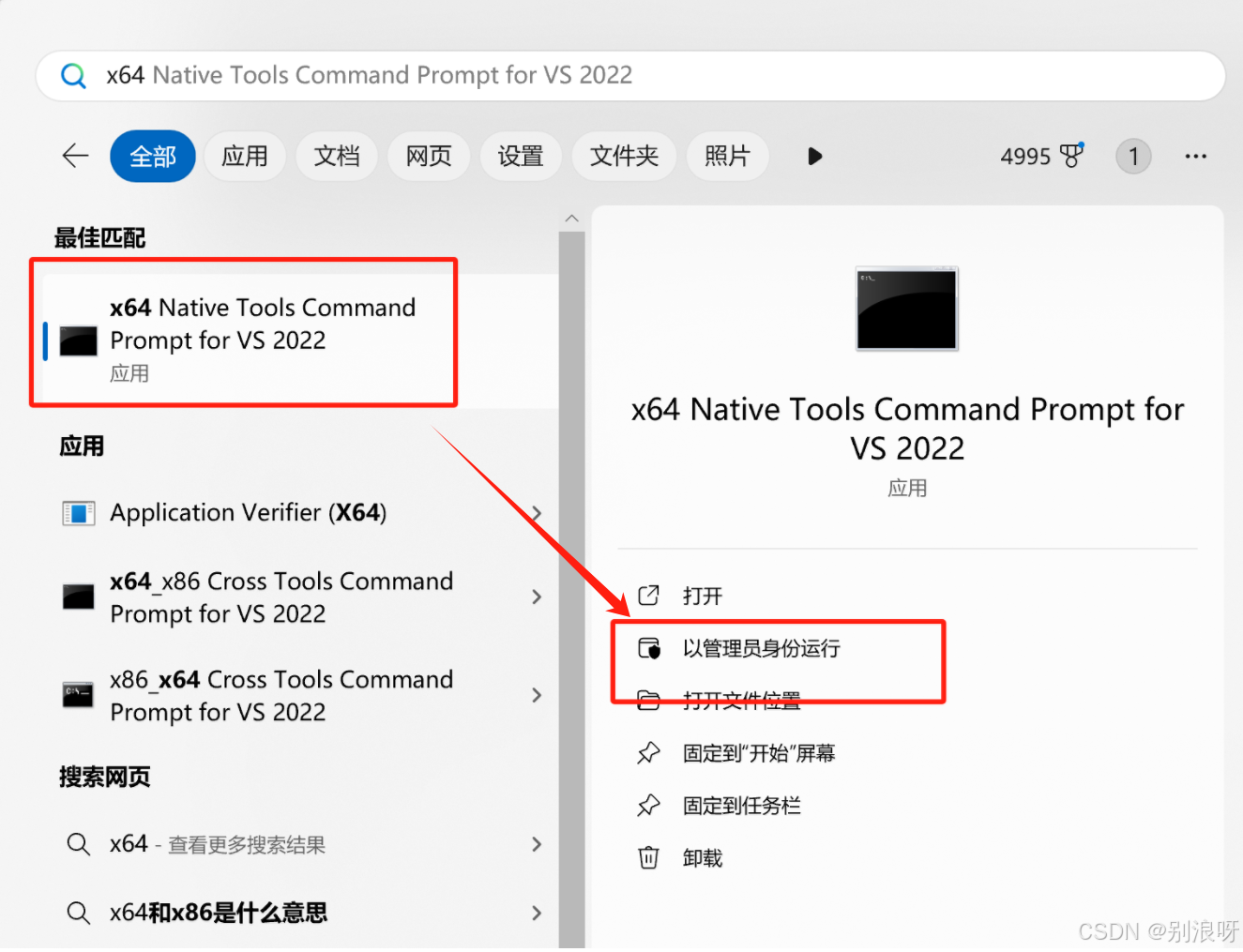The image size is (1243, 952).
Task: Click the 4995 points number
Action: coord(1025,156)
